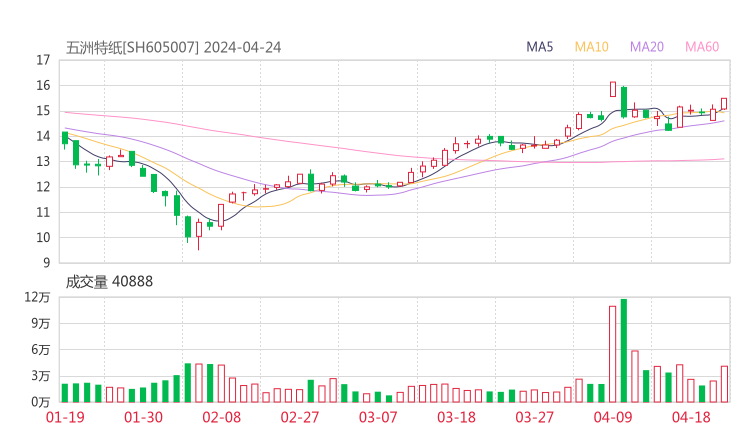Click the MA10 legend label
Image resolution: width=740 pixels, height=440 pixels.
[x=591, y=47]
